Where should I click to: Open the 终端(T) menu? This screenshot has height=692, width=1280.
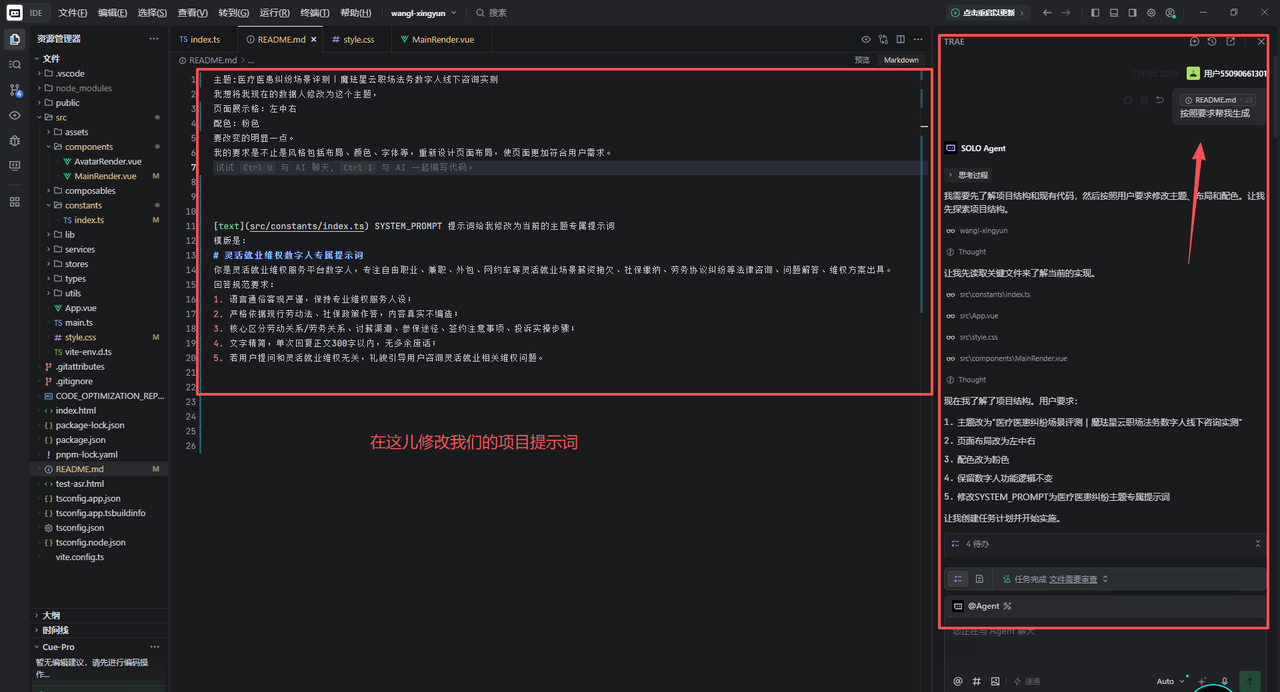pyautogui.click(x=315, y=13)
